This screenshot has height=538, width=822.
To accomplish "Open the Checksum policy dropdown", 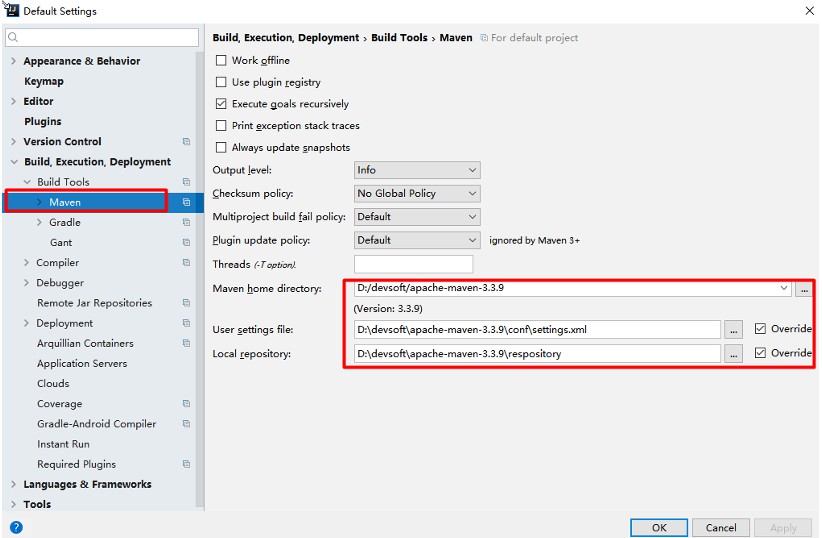I will point(417,193).
